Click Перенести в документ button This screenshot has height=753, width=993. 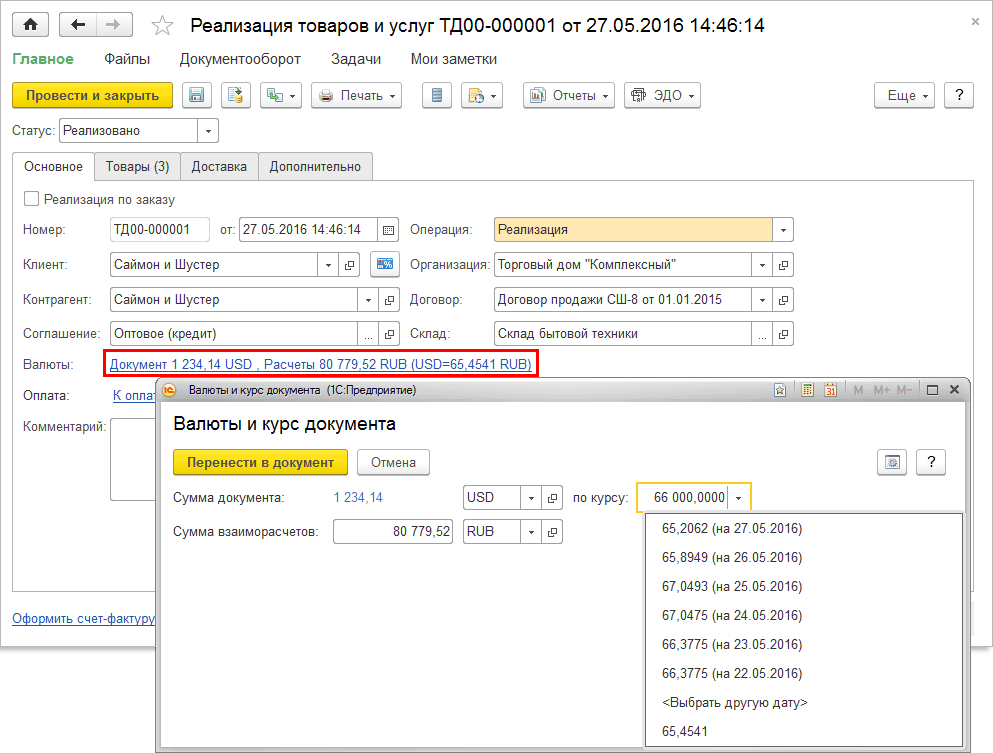(x=260, y=462)
